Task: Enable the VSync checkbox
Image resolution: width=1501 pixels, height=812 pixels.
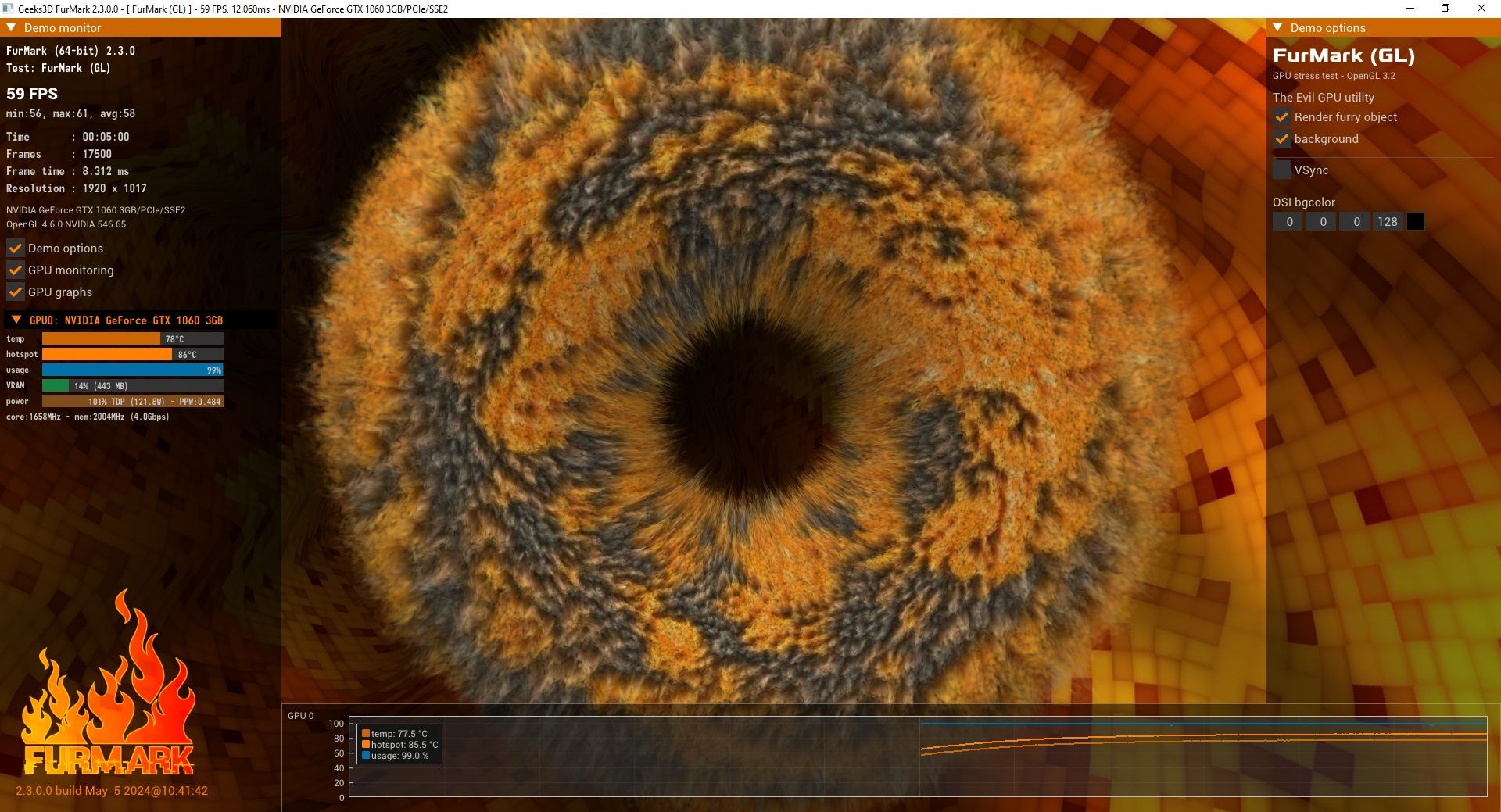Action: tap(1281, 170)
